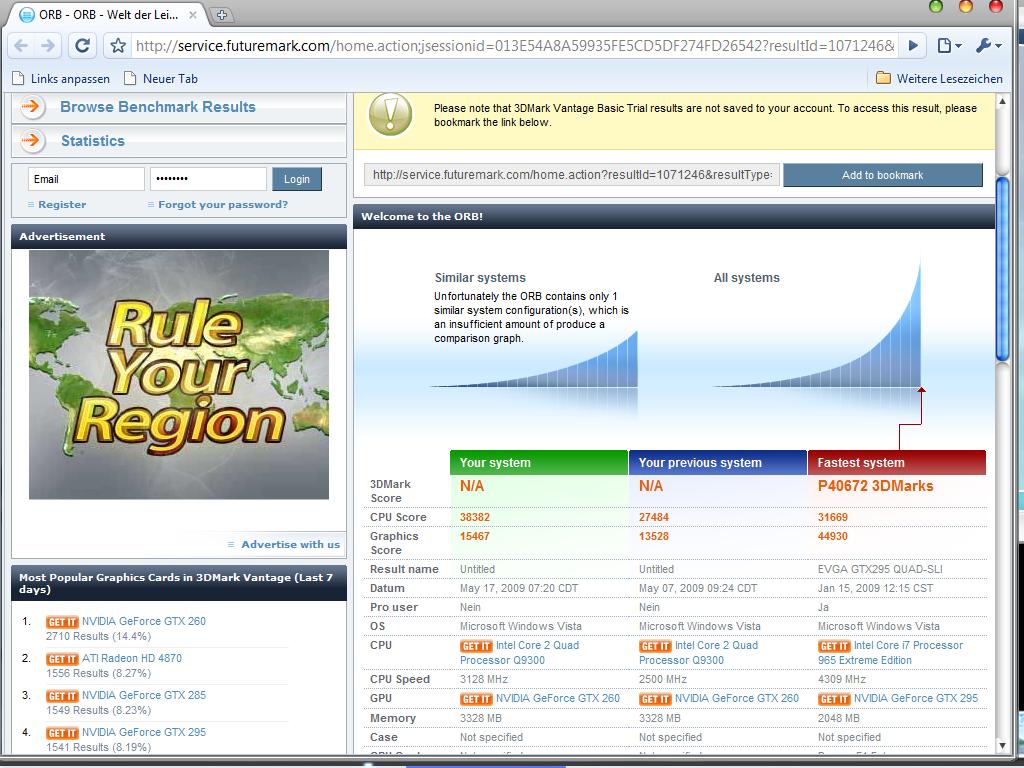Open the page menu icon
The image size is (1024, 768).
pyautogui.click(x=950, y=46)
